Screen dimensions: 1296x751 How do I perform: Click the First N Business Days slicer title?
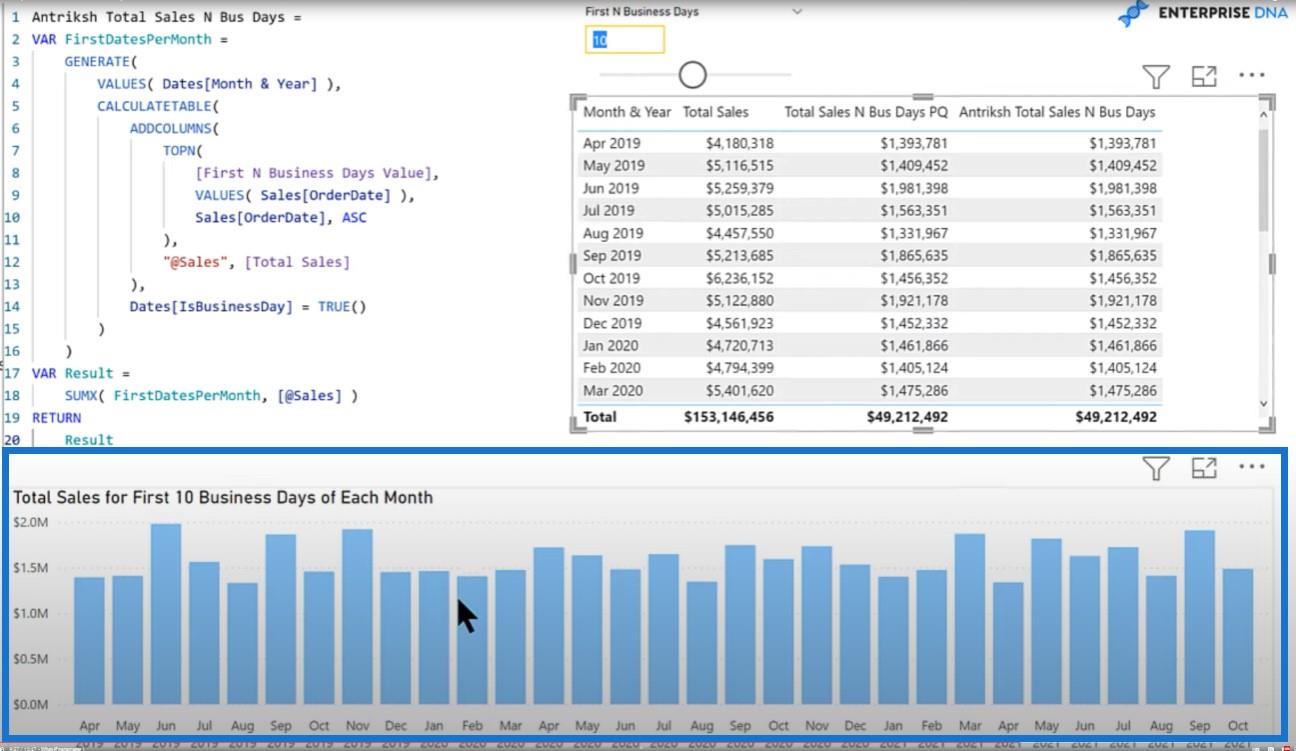click(x=642, y=12)
